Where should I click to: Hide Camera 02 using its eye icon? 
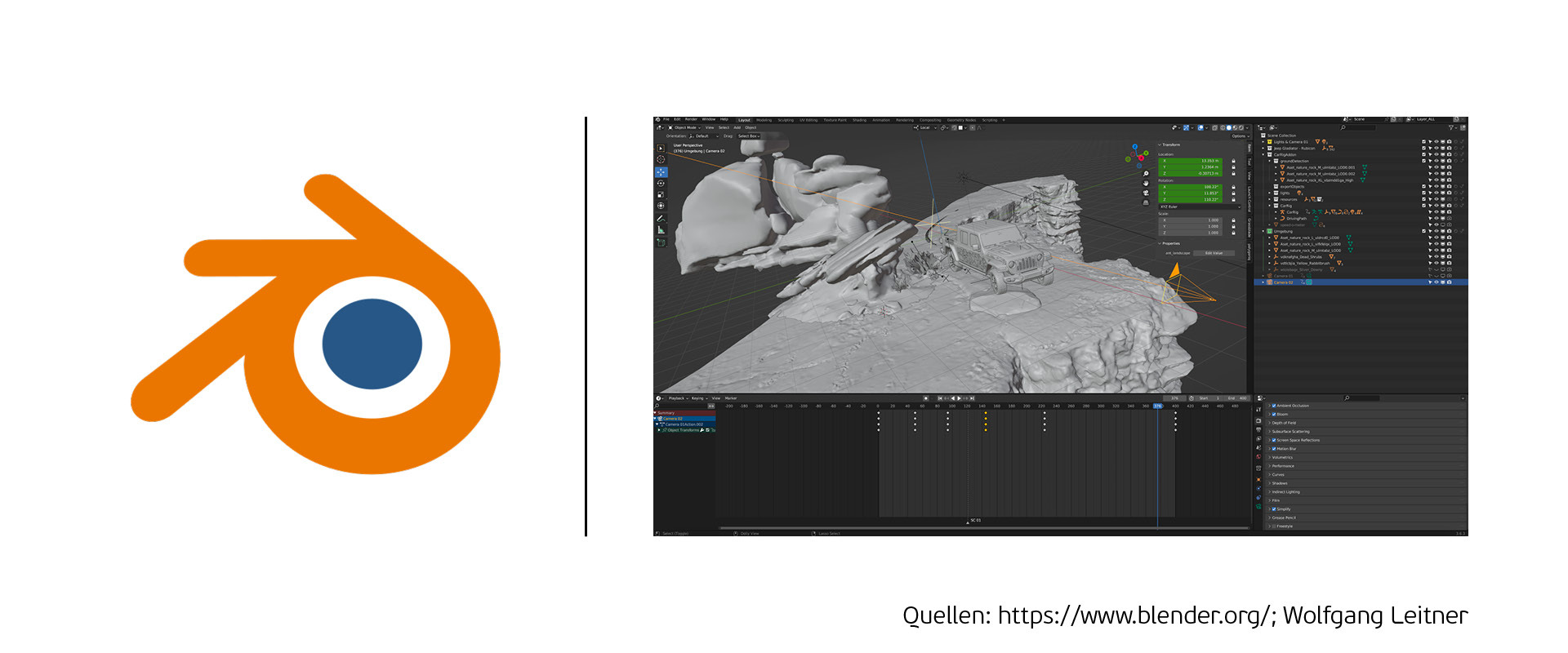coord(1437,282)
